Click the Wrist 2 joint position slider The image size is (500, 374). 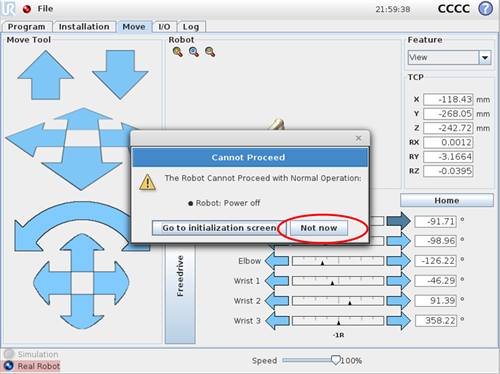click(x=338, y=301)
